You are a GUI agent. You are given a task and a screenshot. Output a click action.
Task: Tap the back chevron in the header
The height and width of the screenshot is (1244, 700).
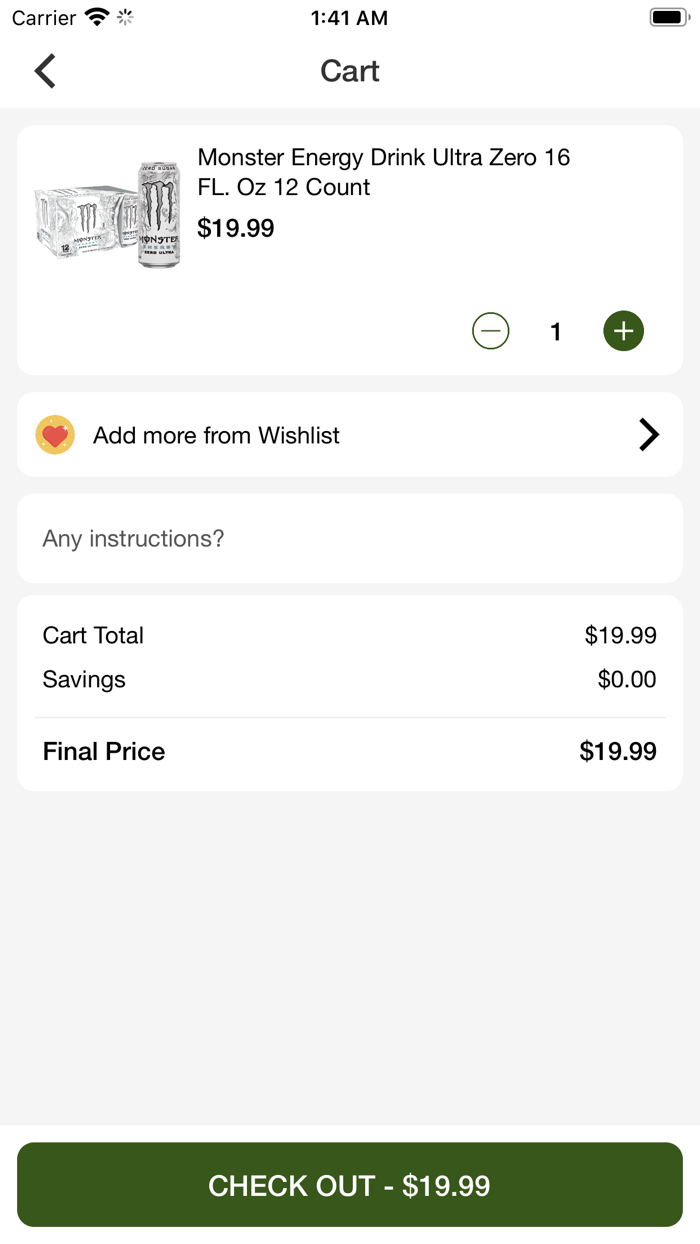click(x=44, y=71)
